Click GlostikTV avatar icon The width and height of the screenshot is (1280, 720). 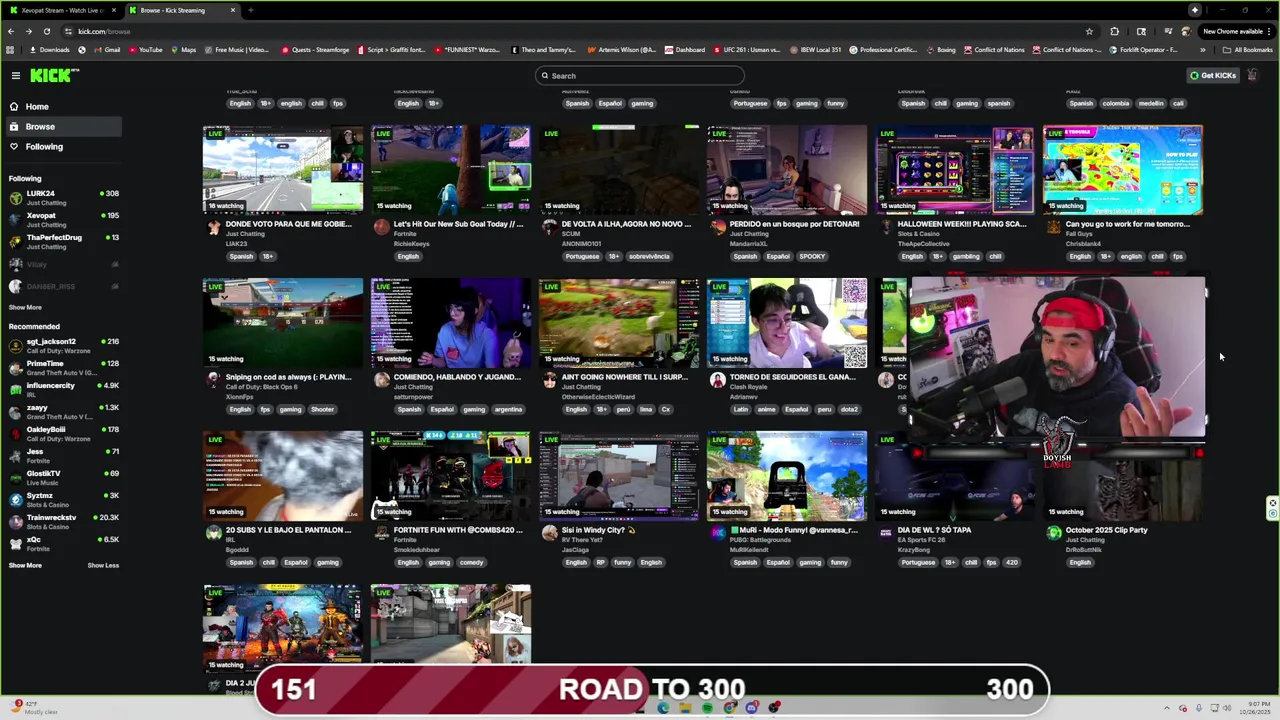pos(16,477)
